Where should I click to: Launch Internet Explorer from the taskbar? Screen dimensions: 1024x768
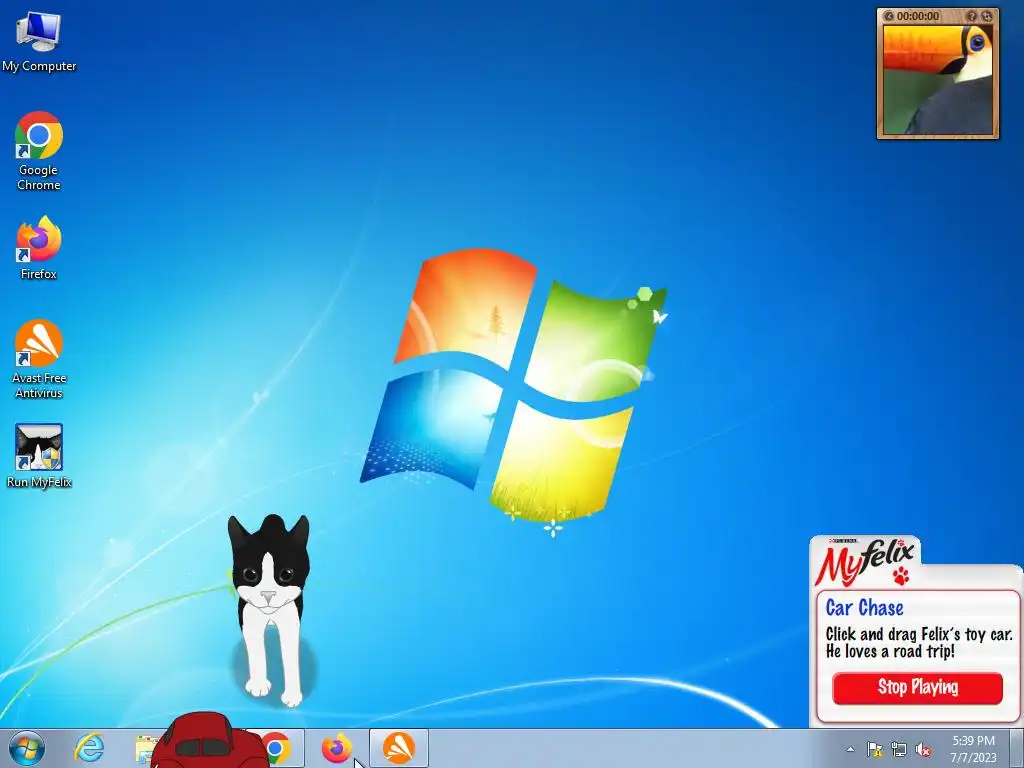coord(89,748)
